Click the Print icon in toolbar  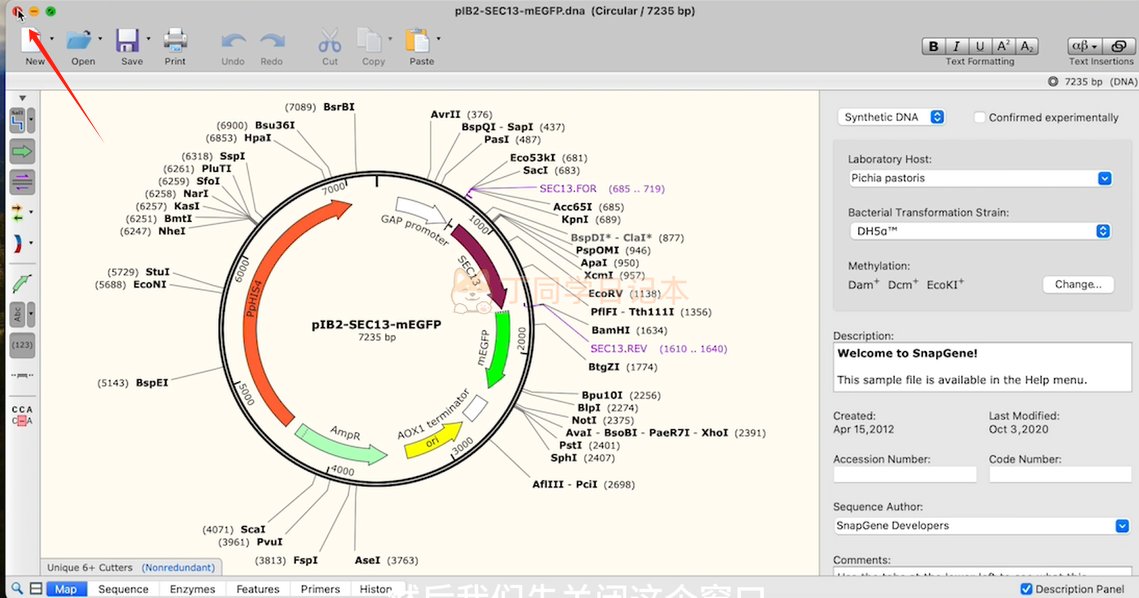pos(175,40)
